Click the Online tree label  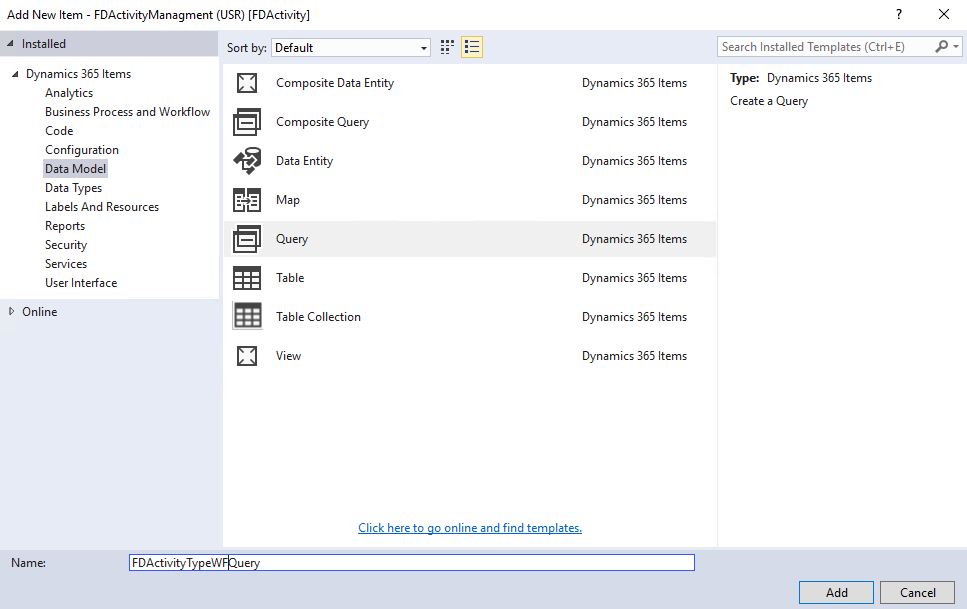[39, 312]
